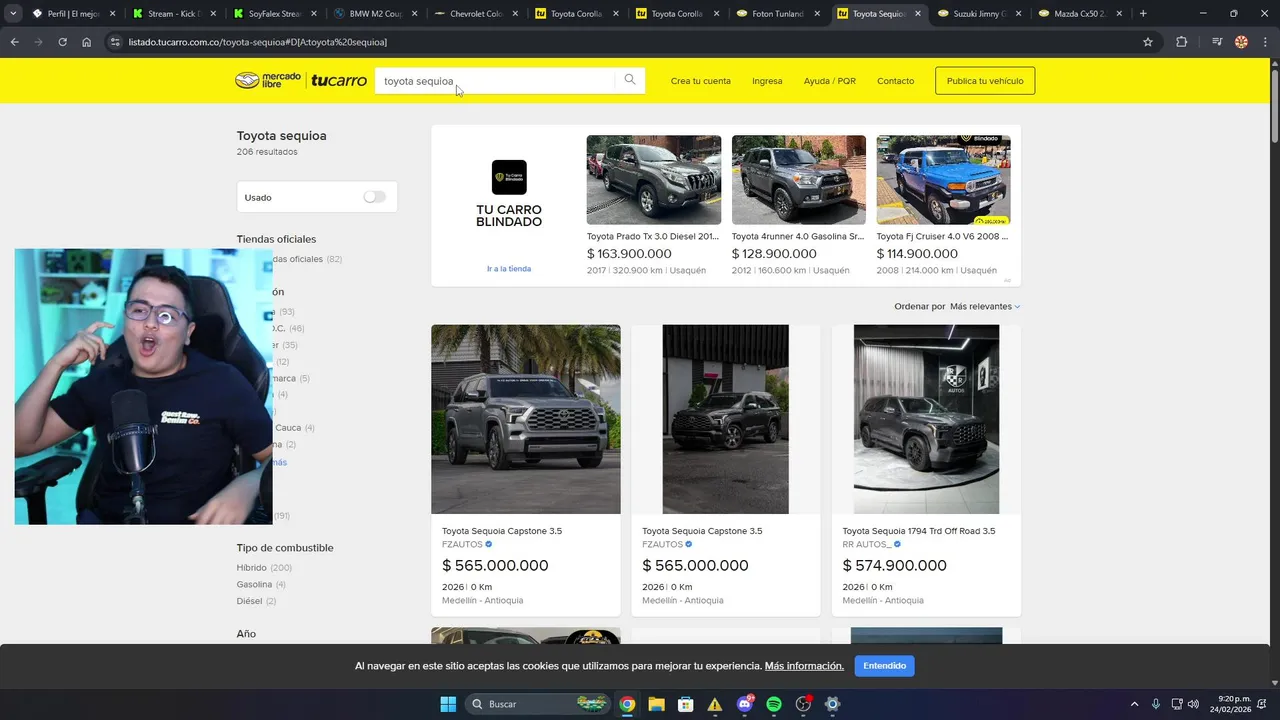1280x720 pixels.
Task: Open Toyota Prado Tx 3.0 Diesel thumbnail
Action: [x=654, y=180]
